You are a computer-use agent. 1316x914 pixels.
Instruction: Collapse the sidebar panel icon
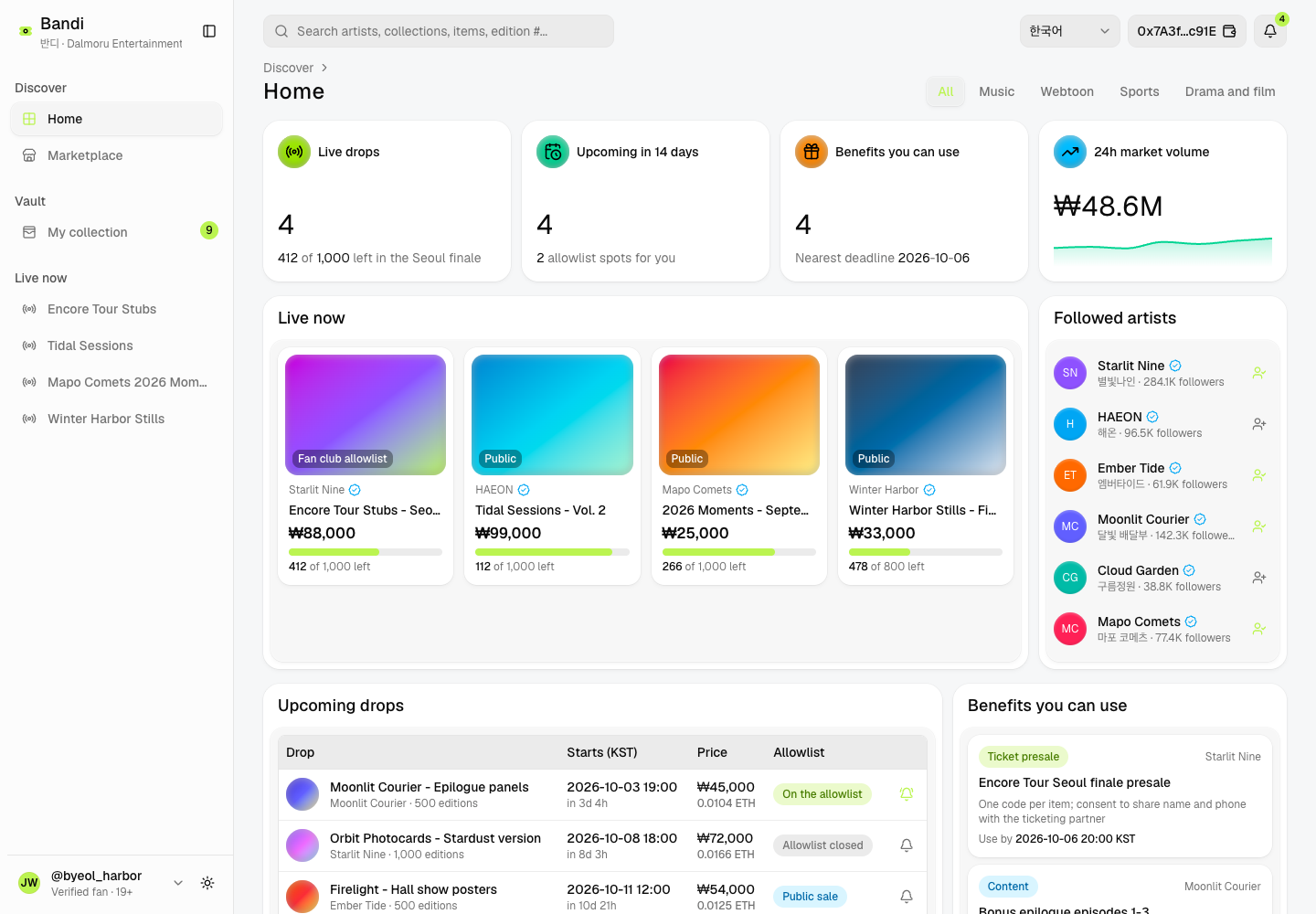209,31
